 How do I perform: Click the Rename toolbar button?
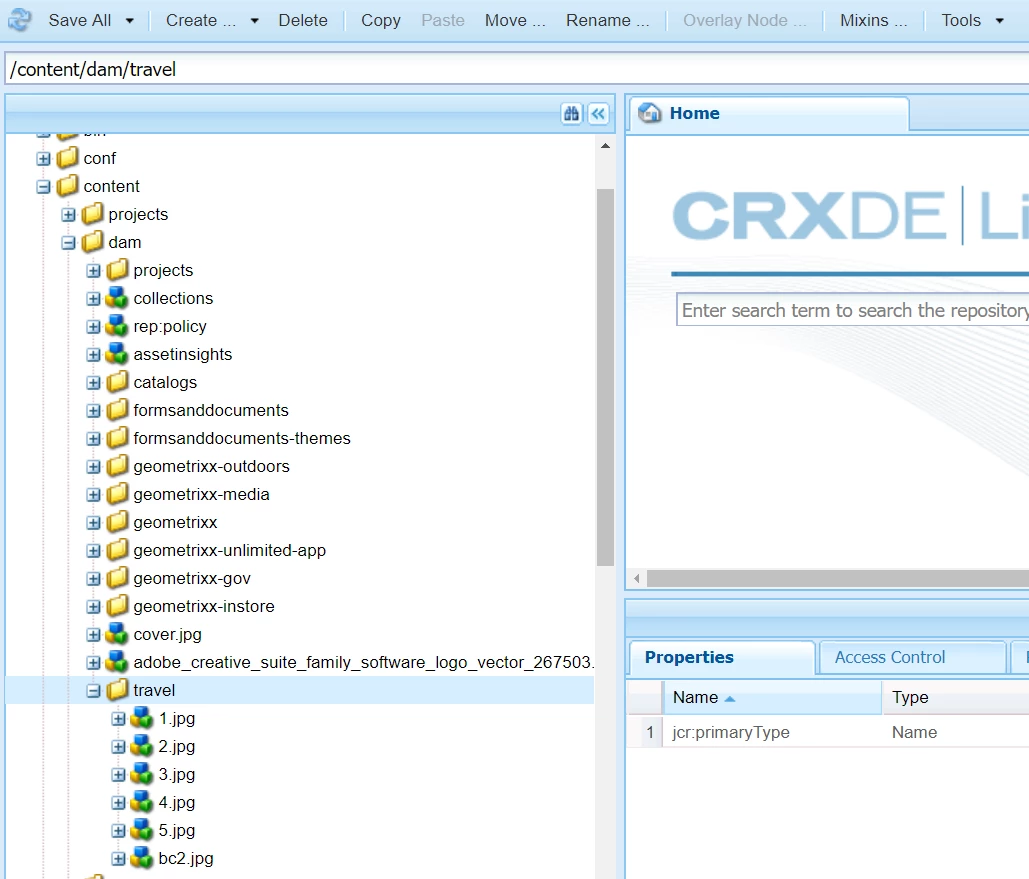coord(608,20)
